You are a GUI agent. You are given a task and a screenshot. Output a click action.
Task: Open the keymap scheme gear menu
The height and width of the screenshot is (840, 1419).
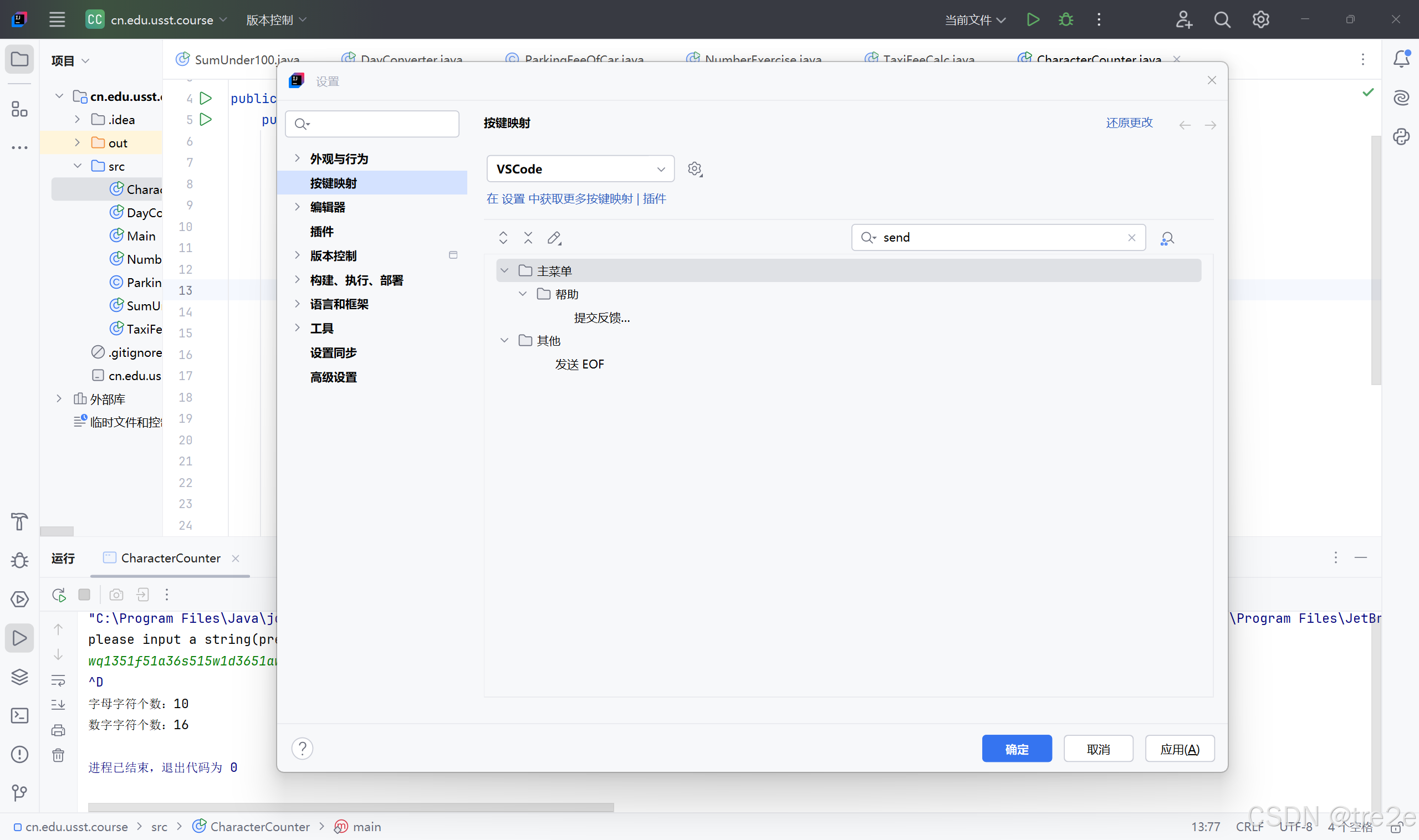pos(695,168)
